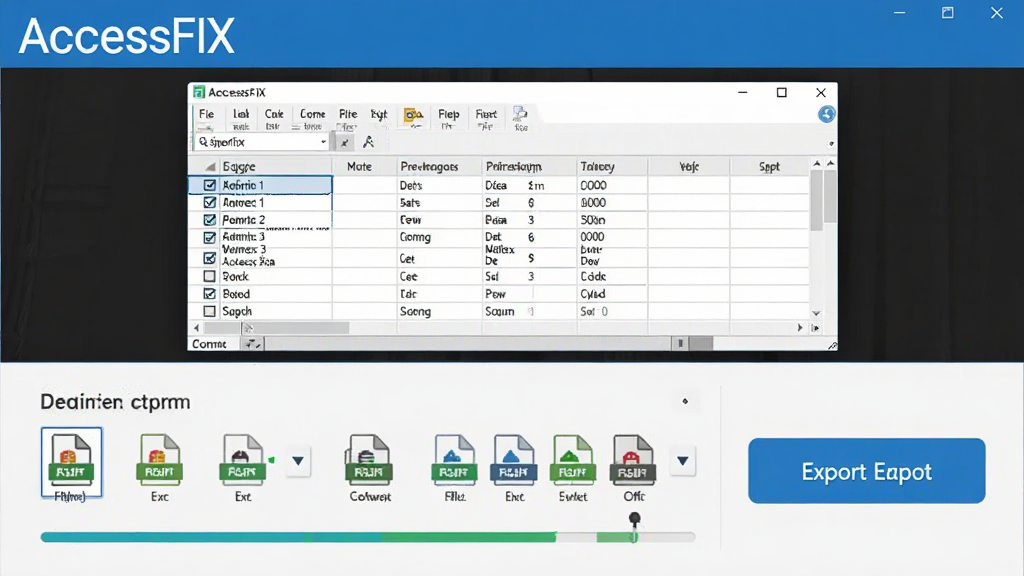Click the pin icon beside search box
This screenshot has height=576, width=1024.
coord(345,142)
